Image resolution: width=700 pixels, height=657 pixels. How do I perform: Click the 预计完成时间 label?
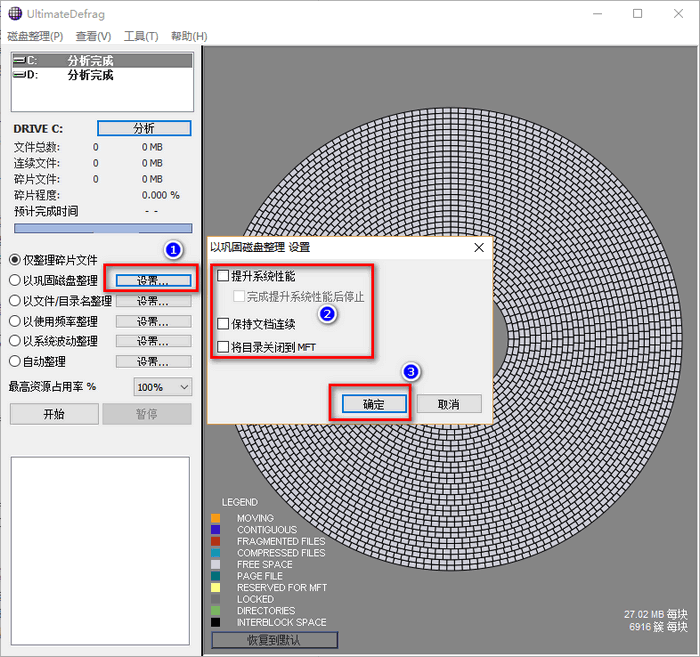pyautogui.click(x=46, y=211)
